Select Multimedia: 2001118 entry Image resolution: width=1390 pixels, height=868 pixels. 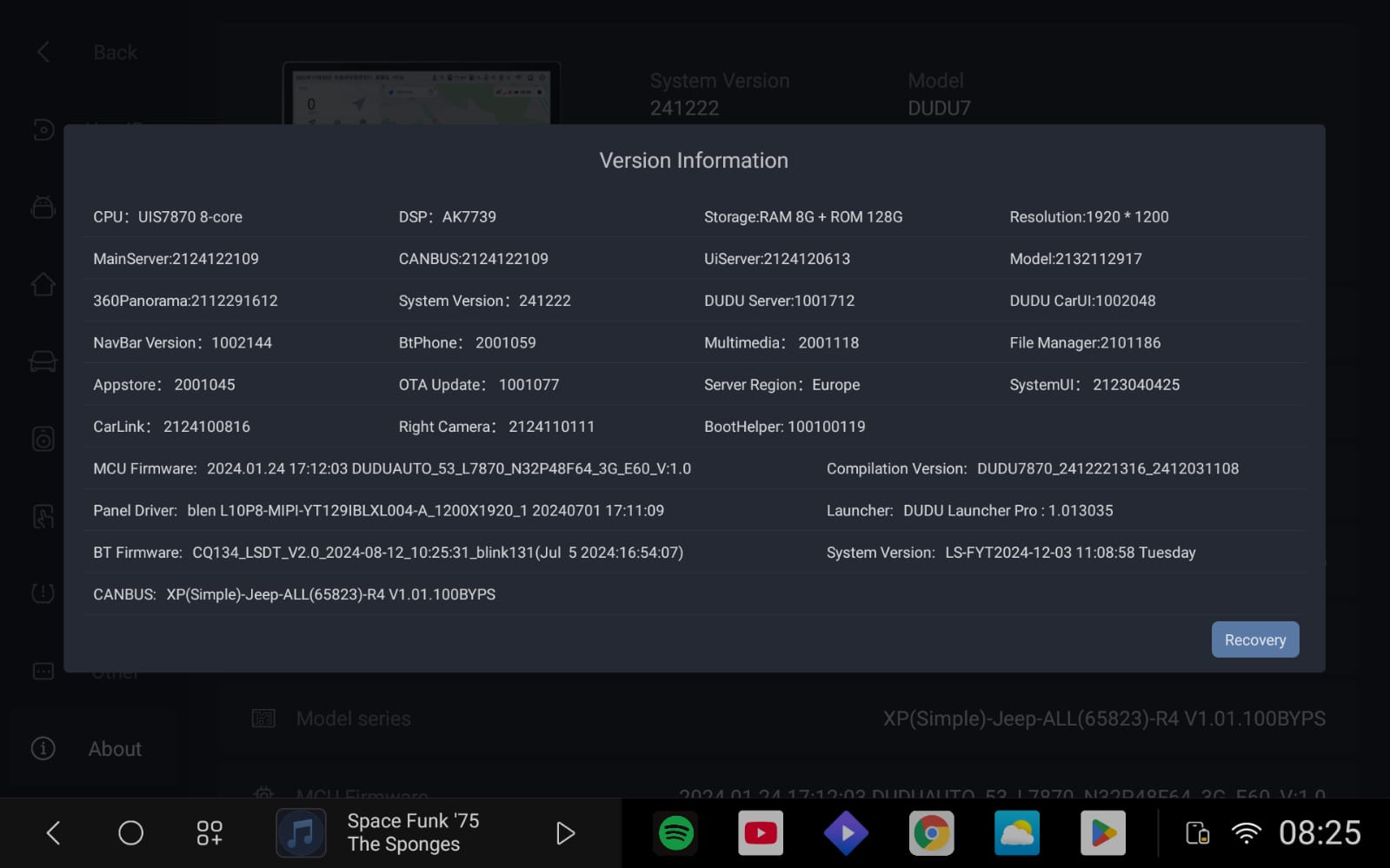pyautogui.click(x=781, y=343)
